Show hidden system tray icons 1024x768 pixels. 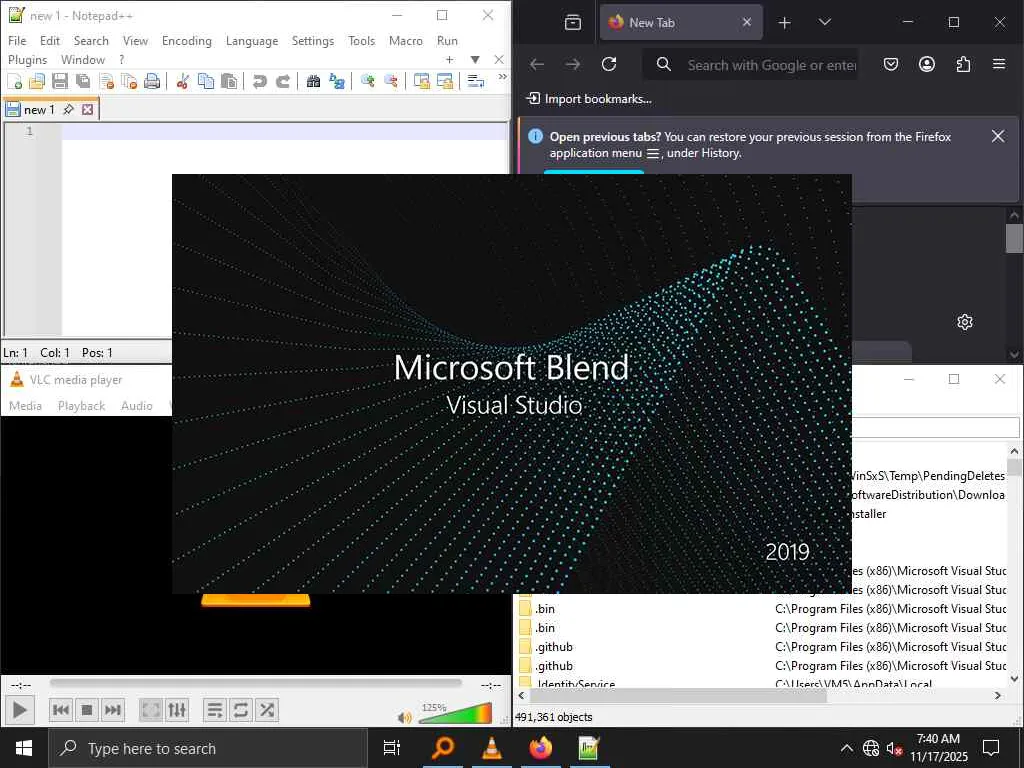pos(846,748)
